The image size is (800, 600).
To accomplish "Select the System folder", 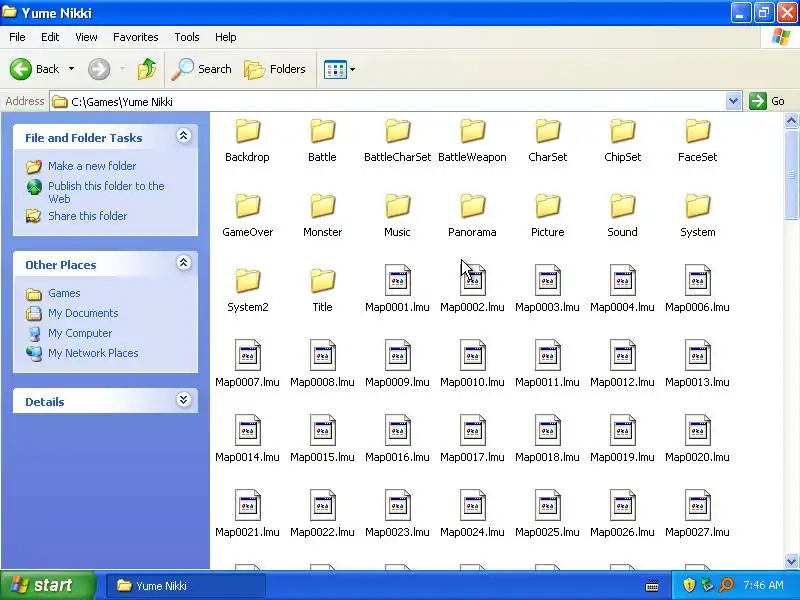I will pos(697,215).
